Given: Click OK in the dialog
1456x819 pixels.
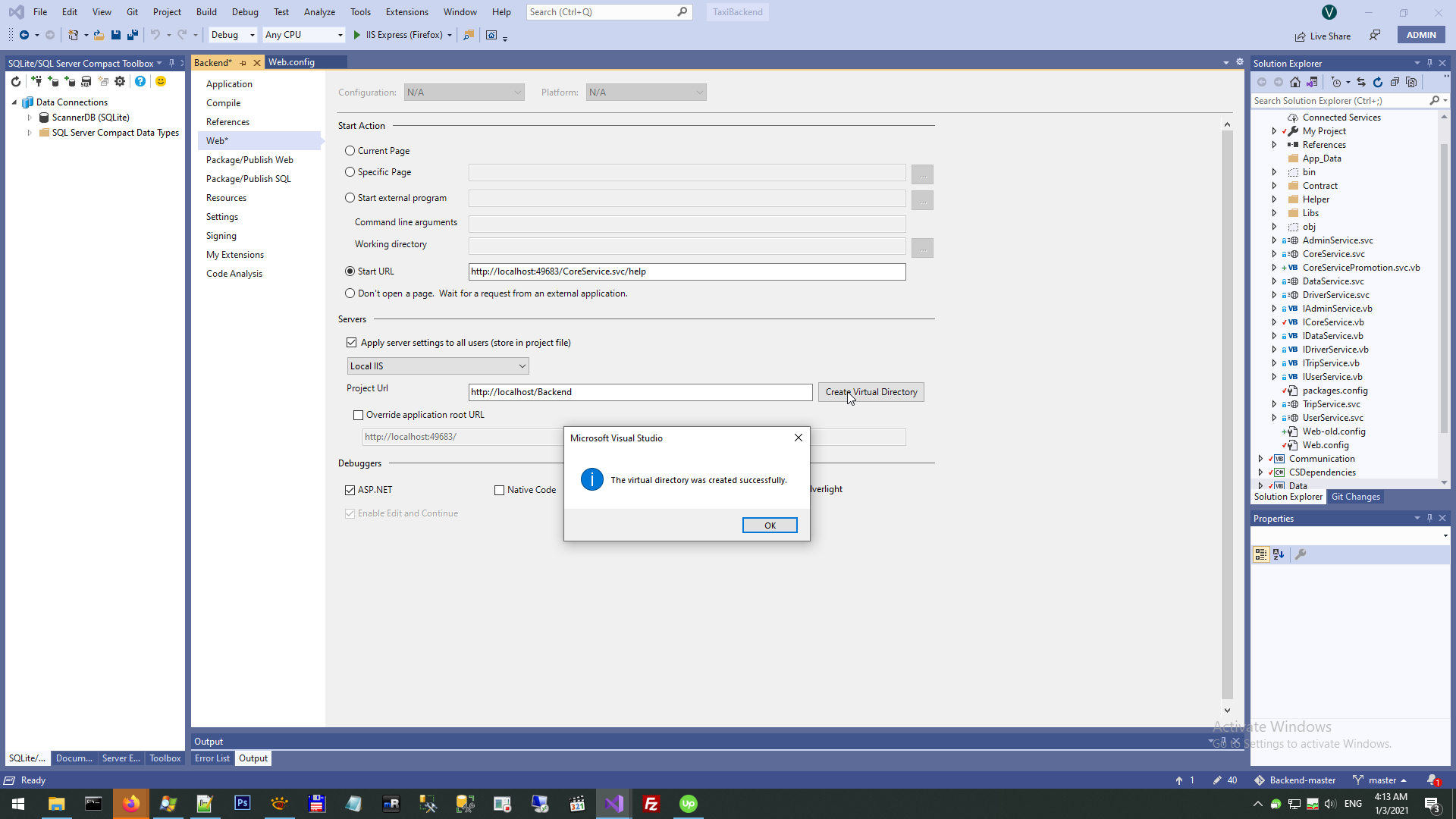Looking at the screenshot, I should [769, 526].
